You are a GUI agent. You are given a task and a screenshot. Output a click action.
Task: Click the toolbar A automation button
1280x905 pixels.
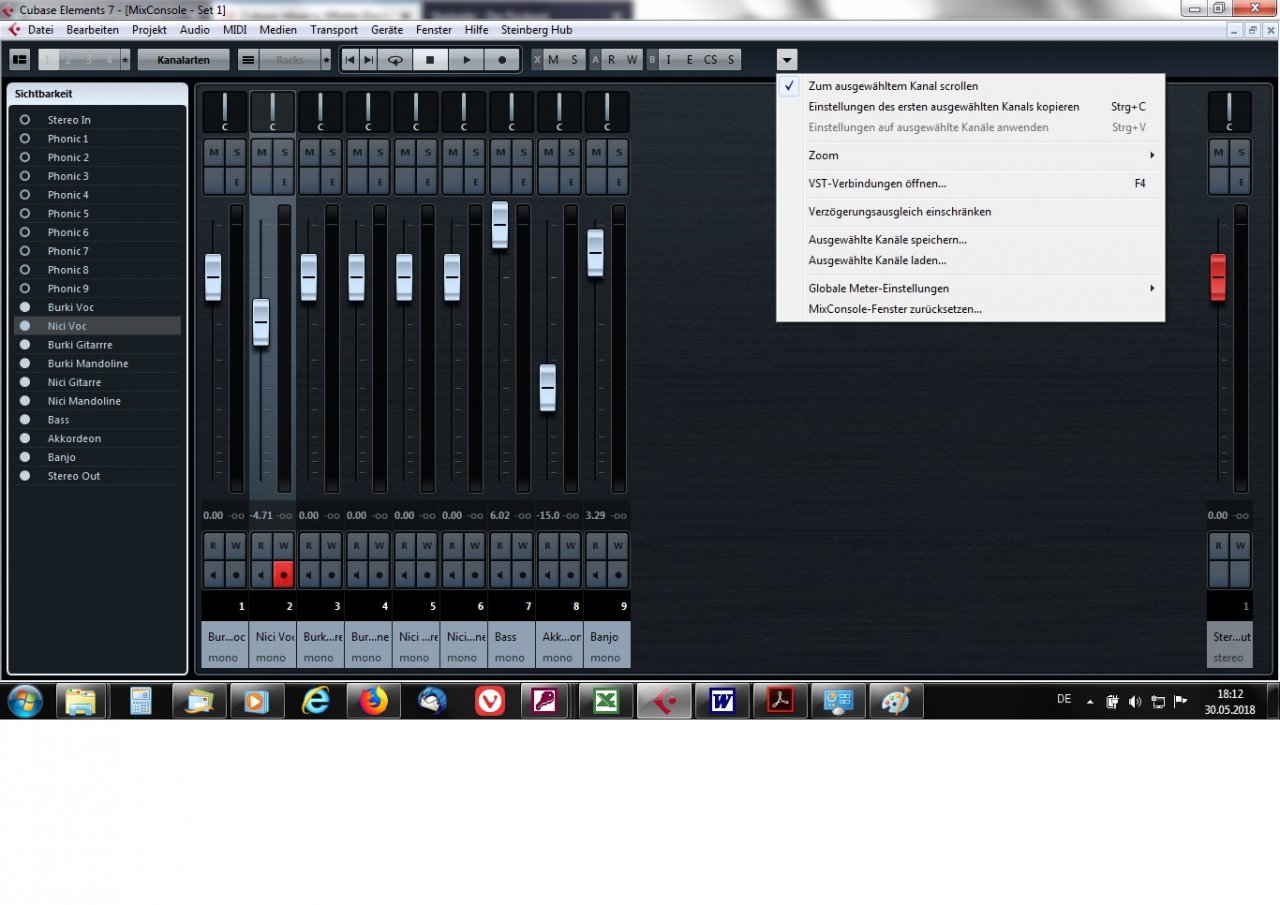tap(595, 60)
